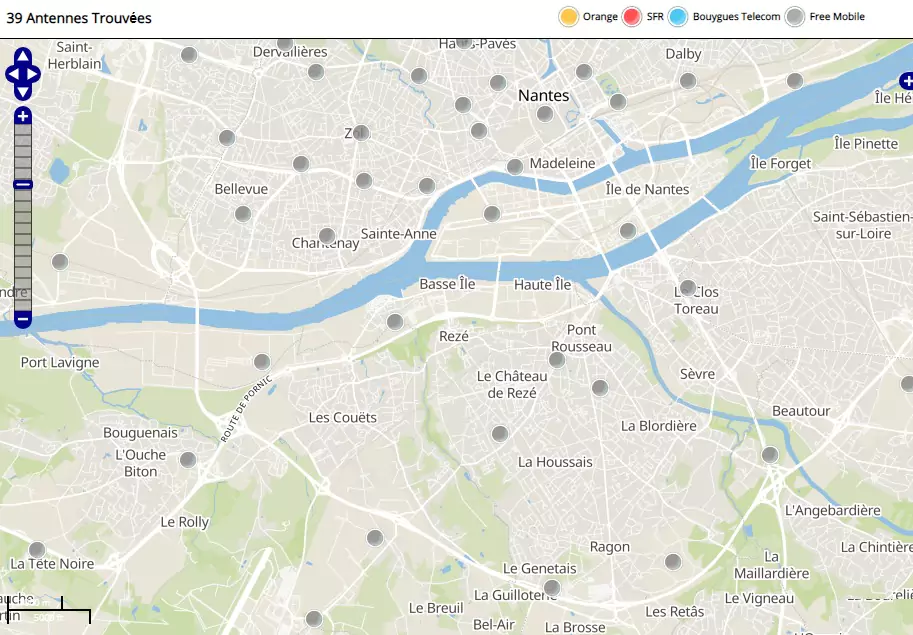The height and width of the screenshot is (635, 913).
Task: Select antenna marker near Le Clos Toreau
Action: pos(687,287)
